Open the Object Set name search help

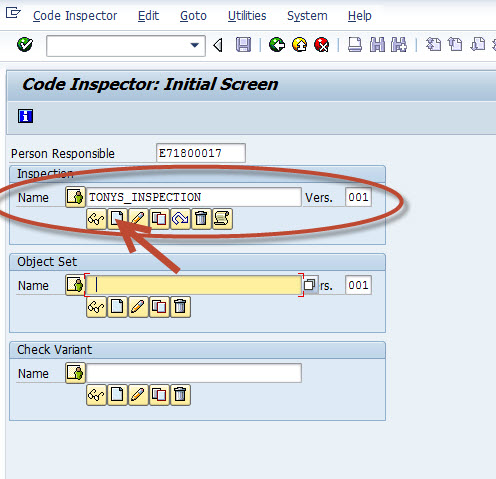pos(310,285)
